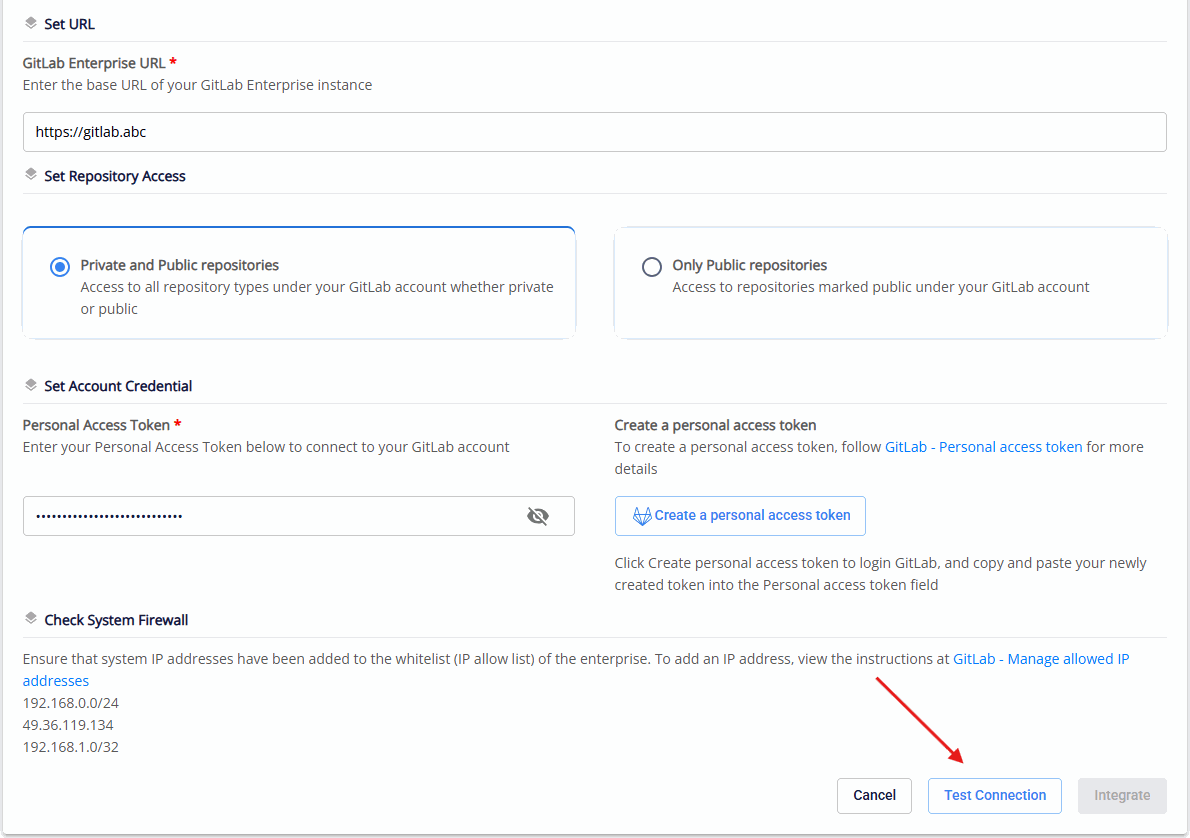
Task: Click 'Enter the base URL' helper text
Action: click(x=197, y=85)
